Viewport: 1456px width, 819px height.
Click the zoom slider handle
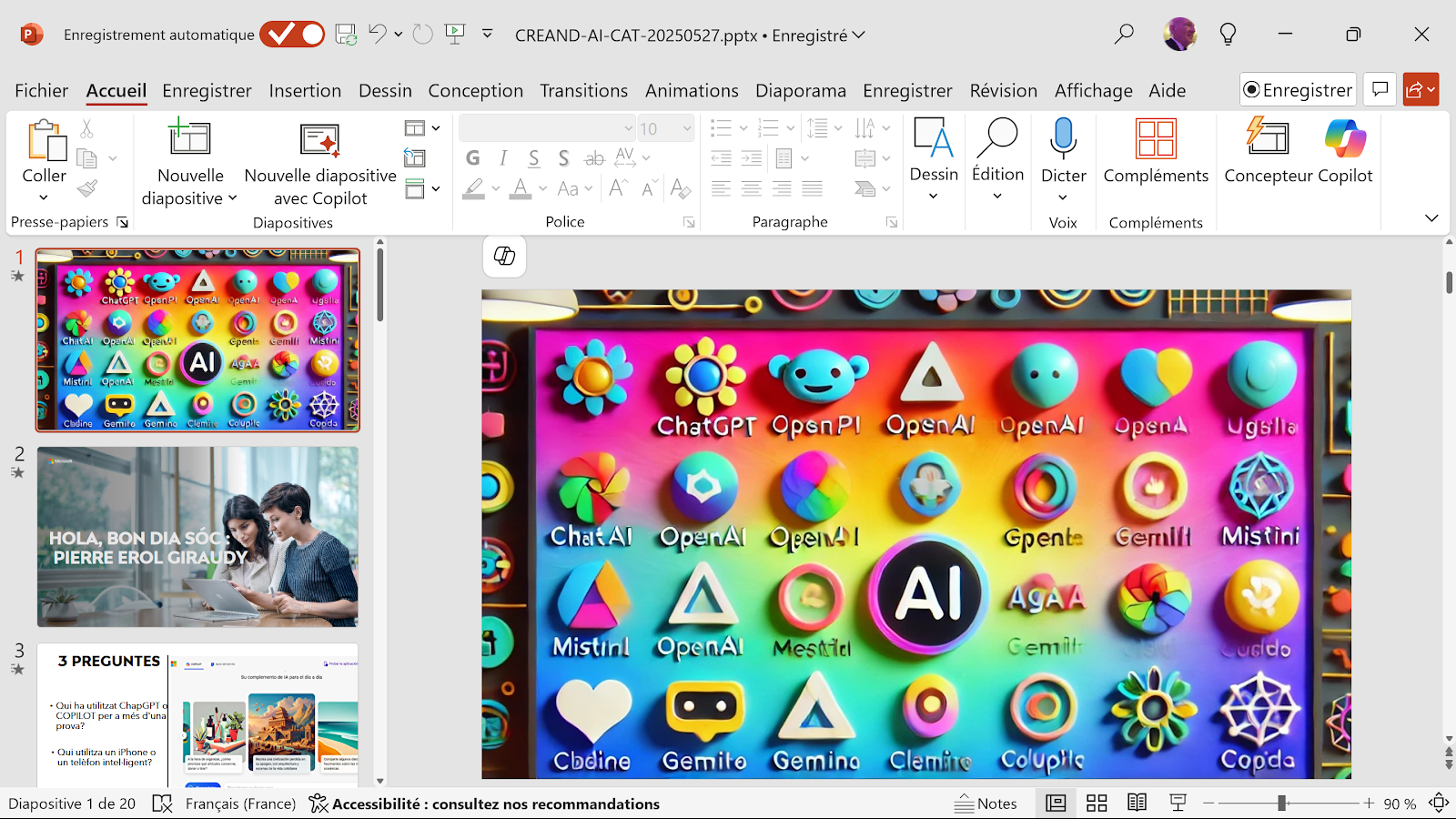pyautogui.click(x=1281, y=804)
